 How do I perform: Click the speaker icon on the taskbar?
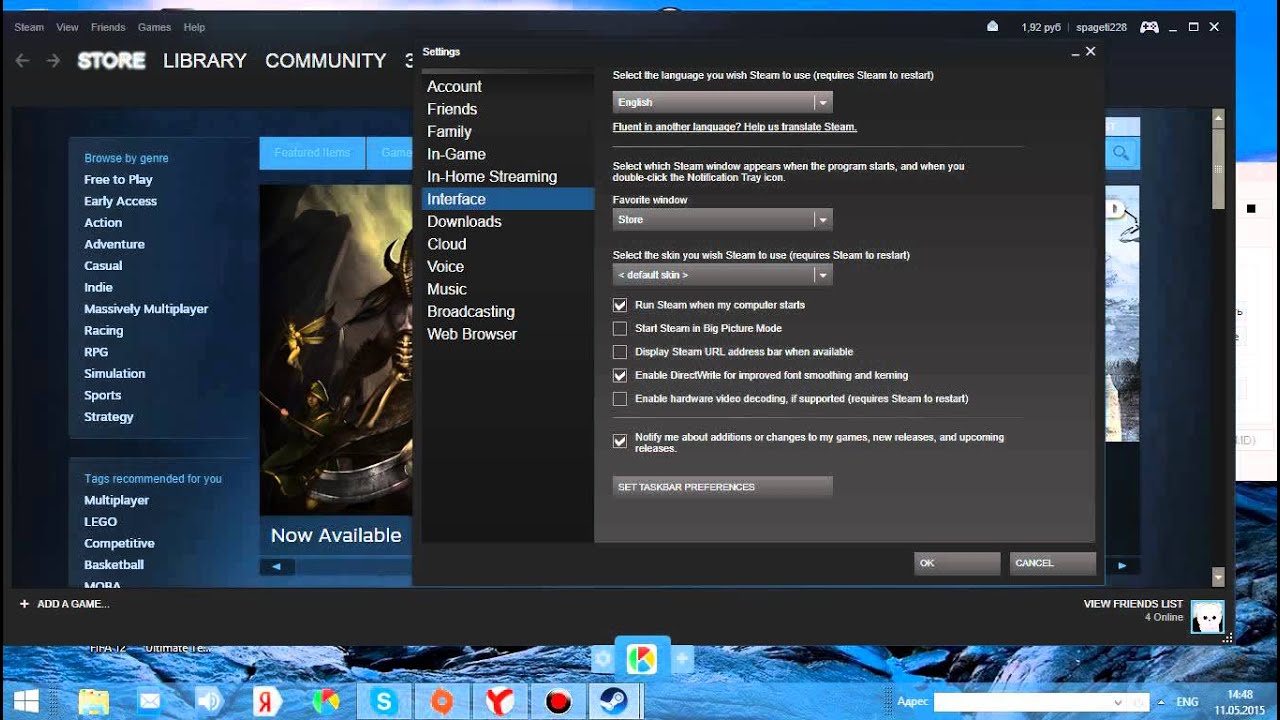click(208, 701)
